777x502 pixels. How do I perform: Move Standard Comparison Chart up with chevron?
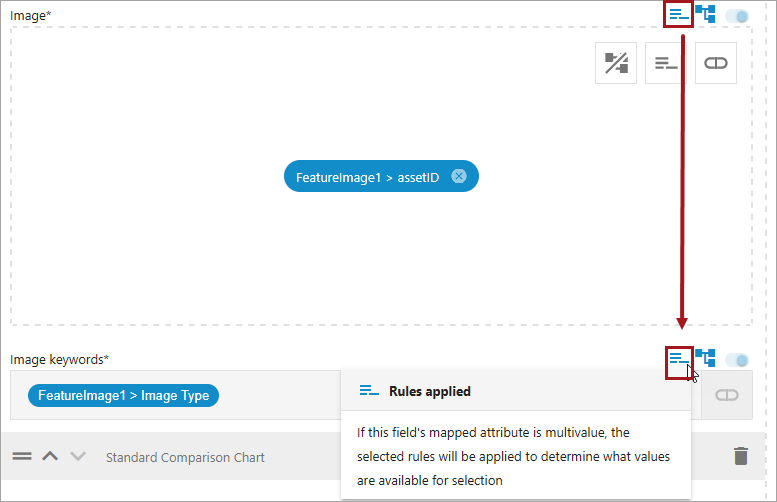point(50,456)
